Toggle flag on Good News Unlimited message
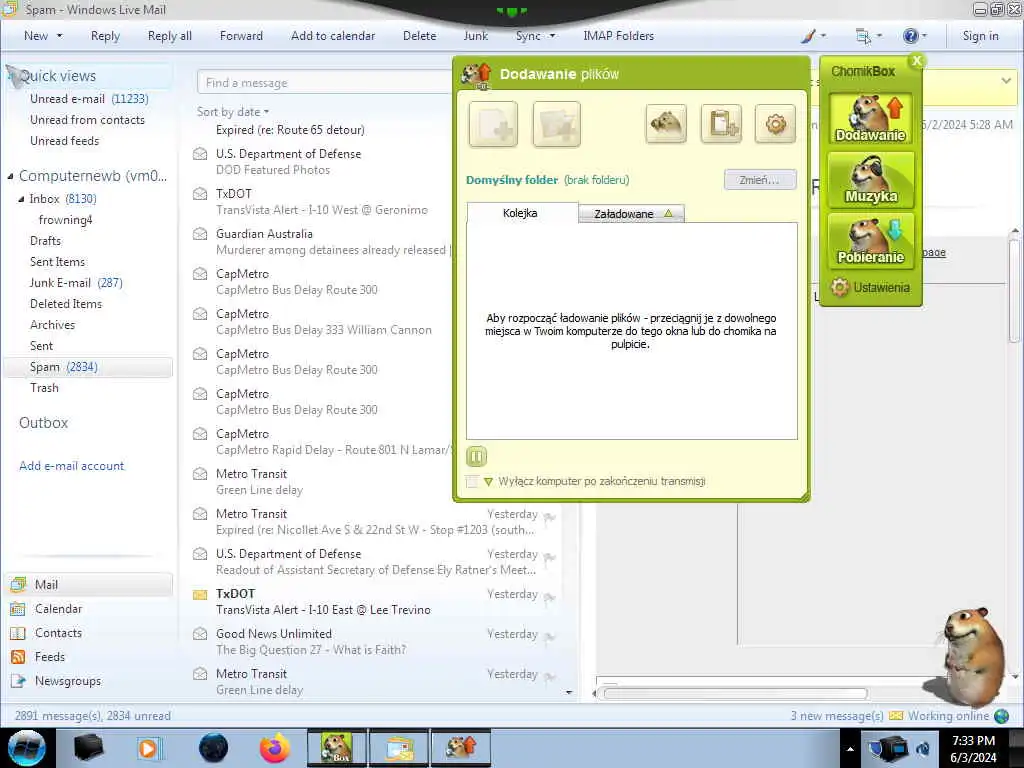The height and width of the screenshot is (768, 1024). point(550,637)
